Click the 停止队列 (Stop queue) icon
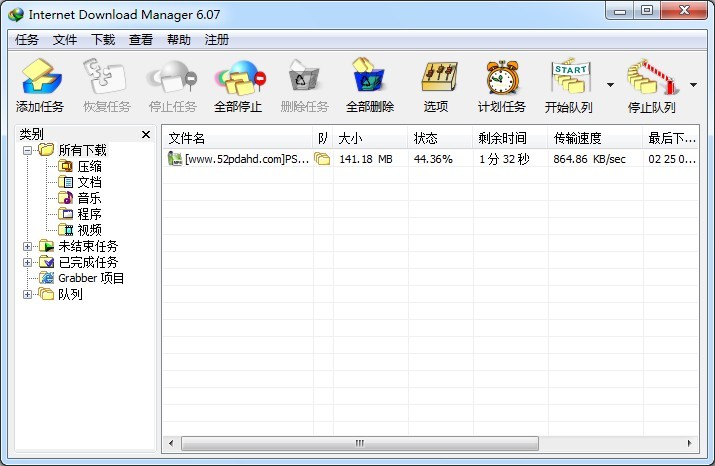 click(651, 80)
